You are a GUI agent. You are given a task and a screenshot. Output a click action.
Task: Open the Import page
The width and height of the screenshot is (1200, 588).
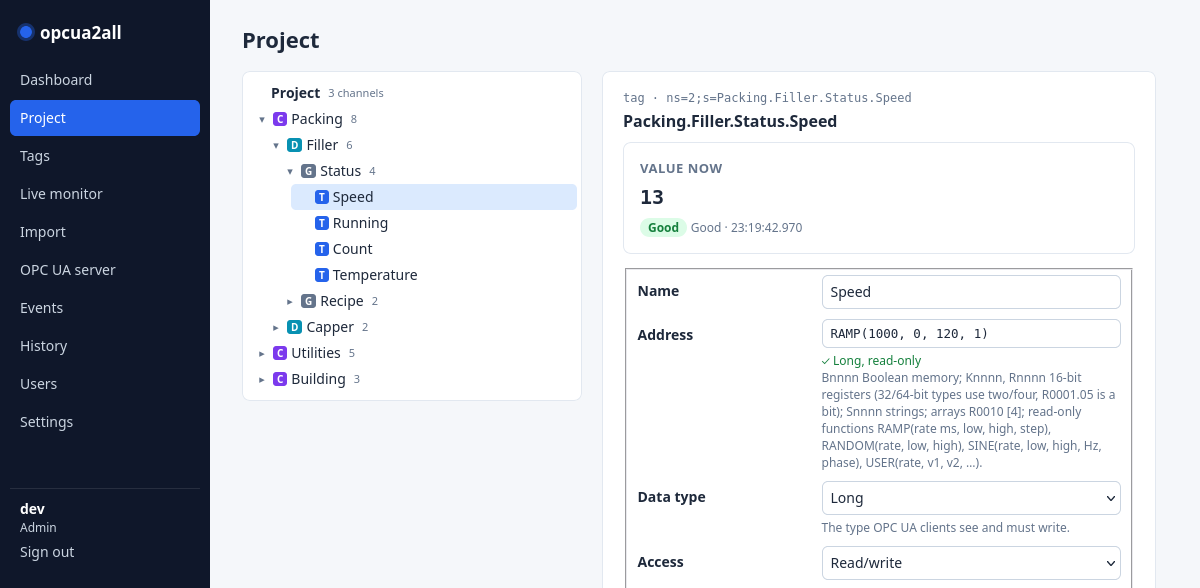click(x=105, y=232)
